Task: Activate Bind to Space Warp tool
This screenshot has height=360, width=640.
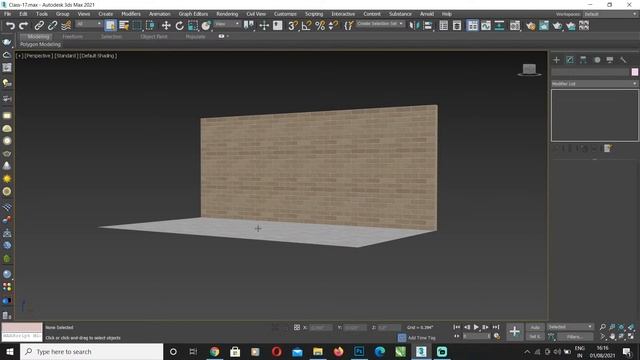Action: point(66,26)
